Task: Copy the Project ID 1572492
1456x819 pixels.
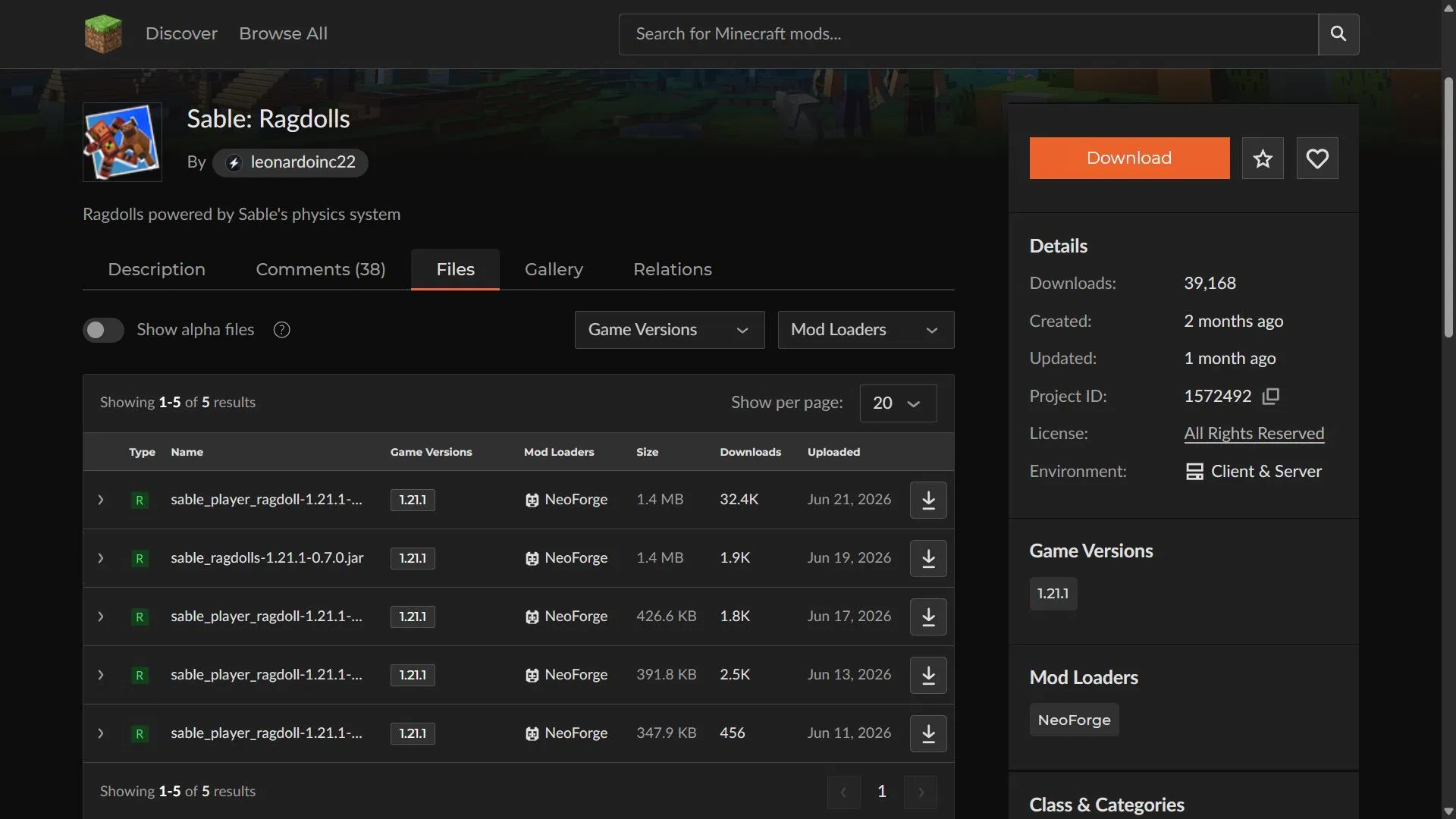Action: click(1271, 396)
